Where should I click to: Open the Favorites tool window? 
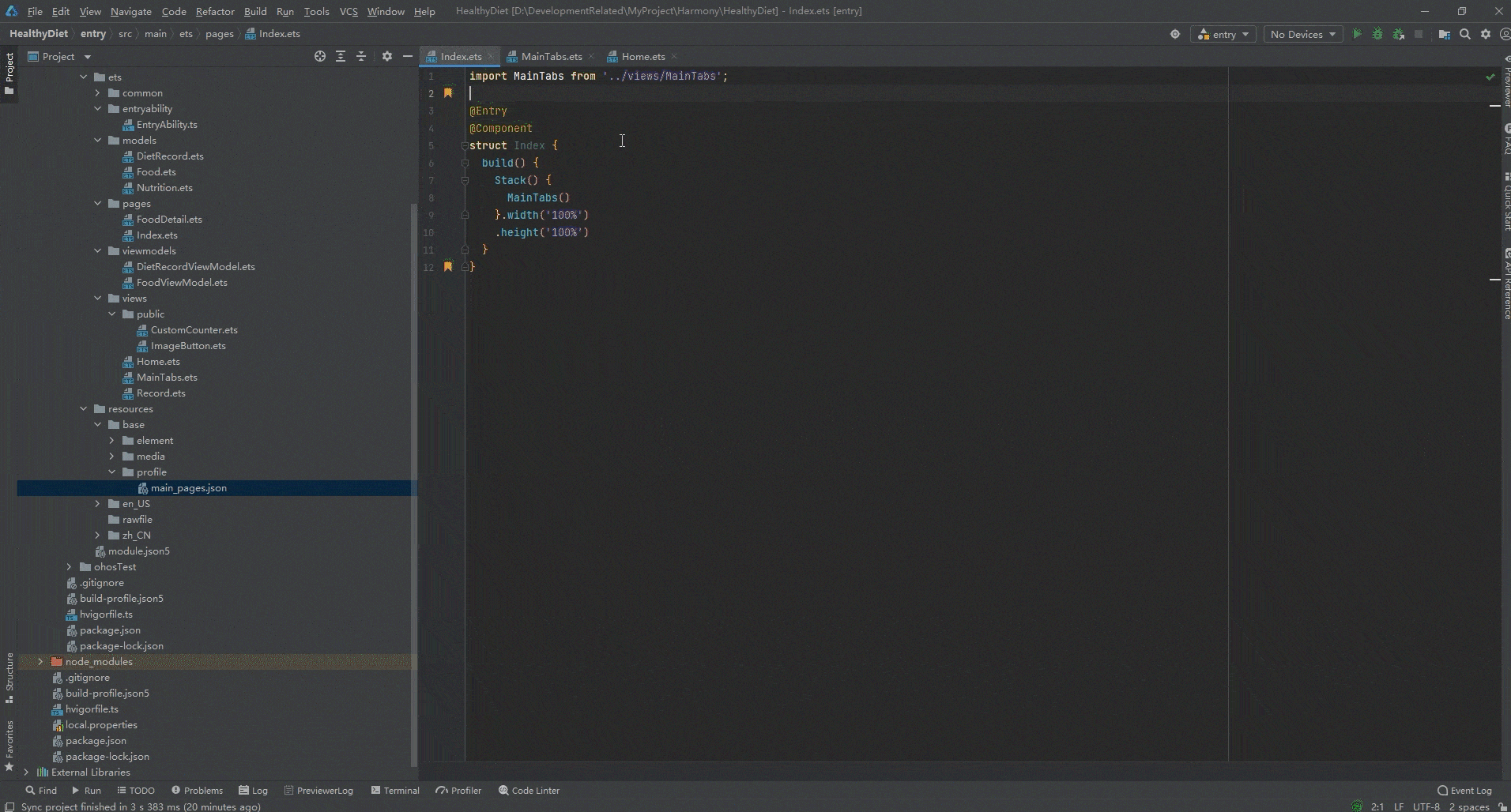click(x=9, y=746)
